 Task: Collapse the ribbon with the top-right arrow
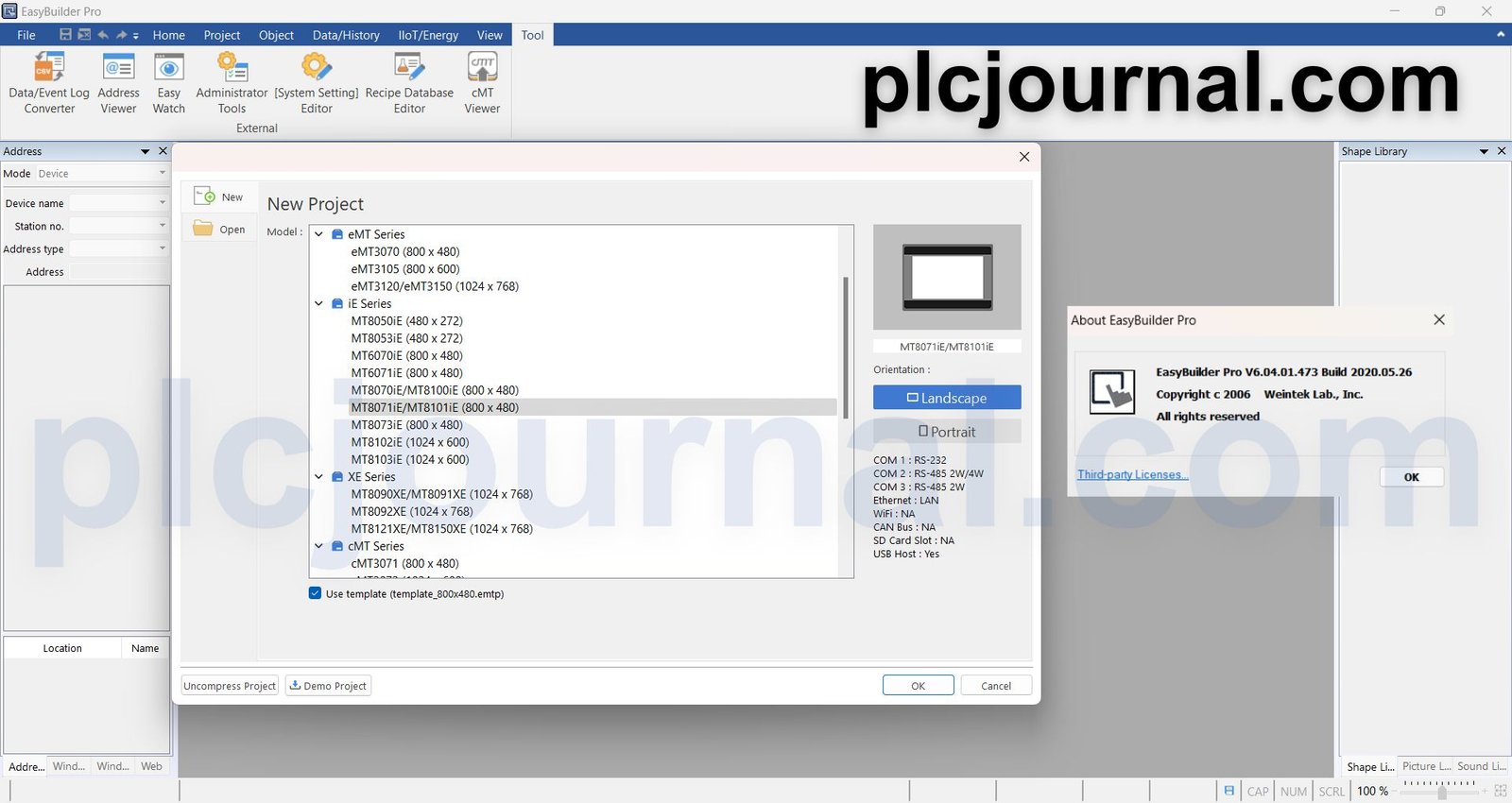pyautogui.click(x=1501, y=34)
